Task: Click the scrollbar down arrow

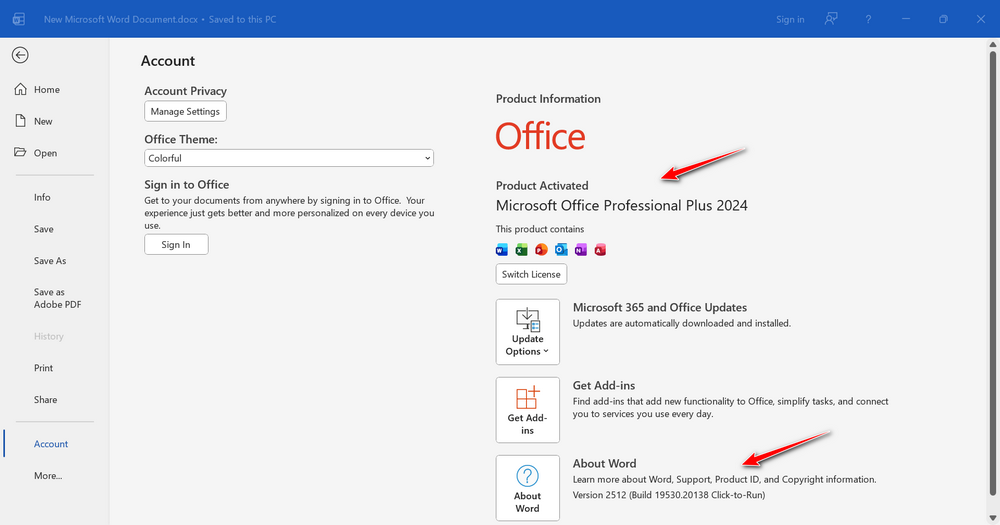Action: pos(992,517)
